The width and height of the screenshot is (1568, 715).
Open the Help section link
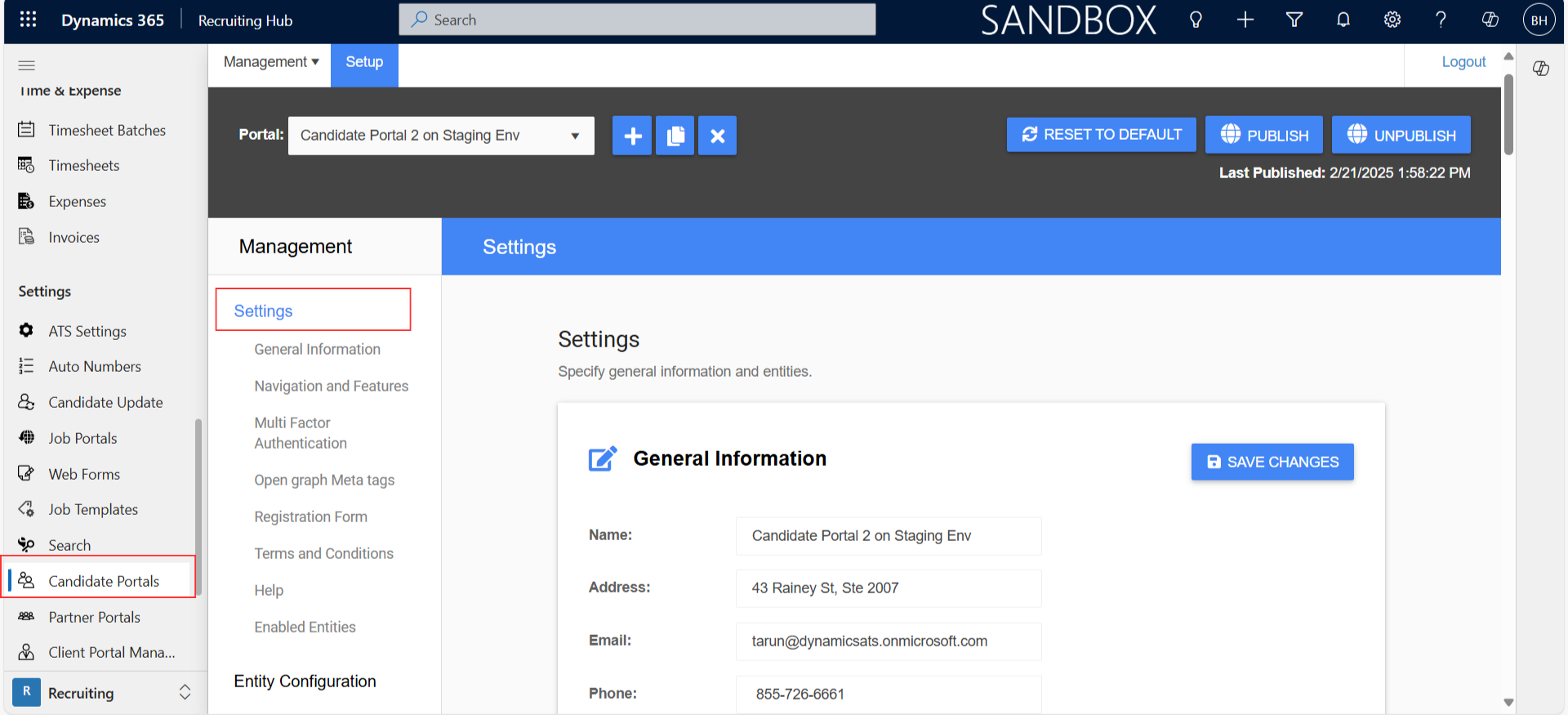click(x=269, y=590)
